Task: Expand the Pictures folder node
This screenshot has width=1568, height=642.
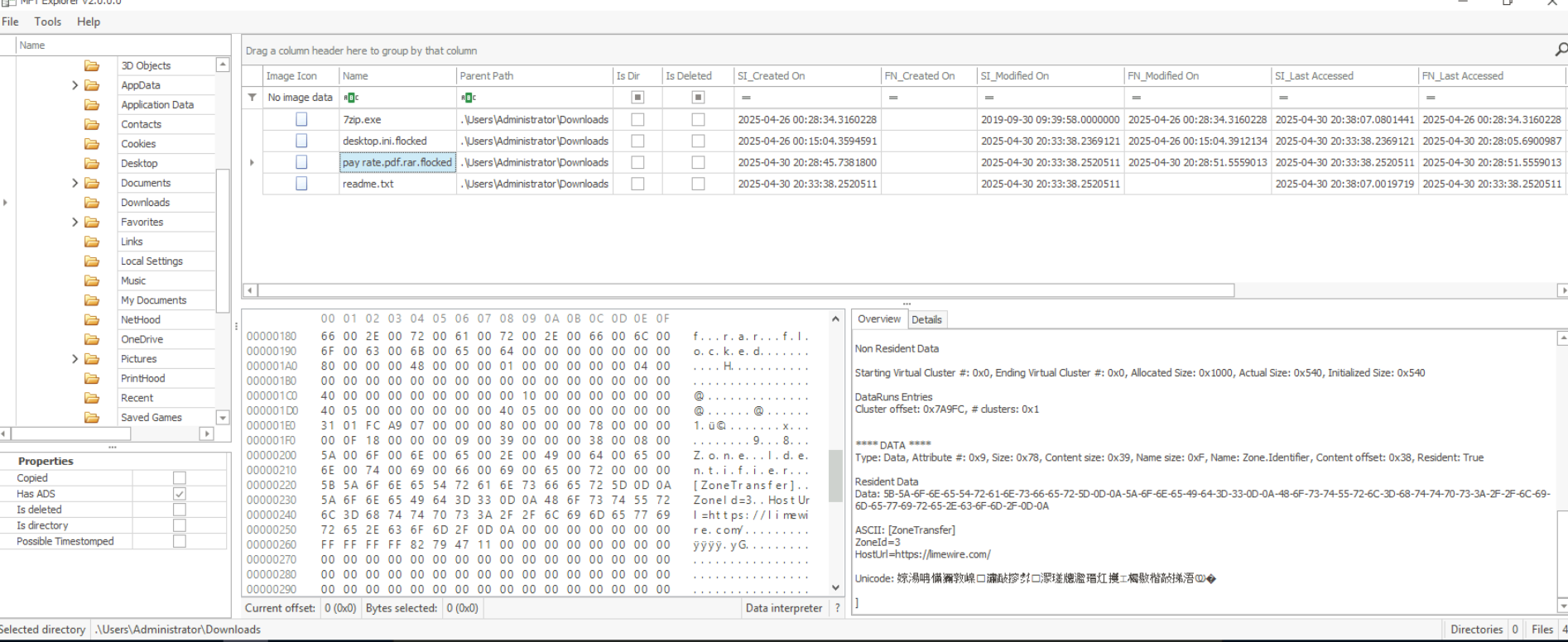Action: (75, 359)
